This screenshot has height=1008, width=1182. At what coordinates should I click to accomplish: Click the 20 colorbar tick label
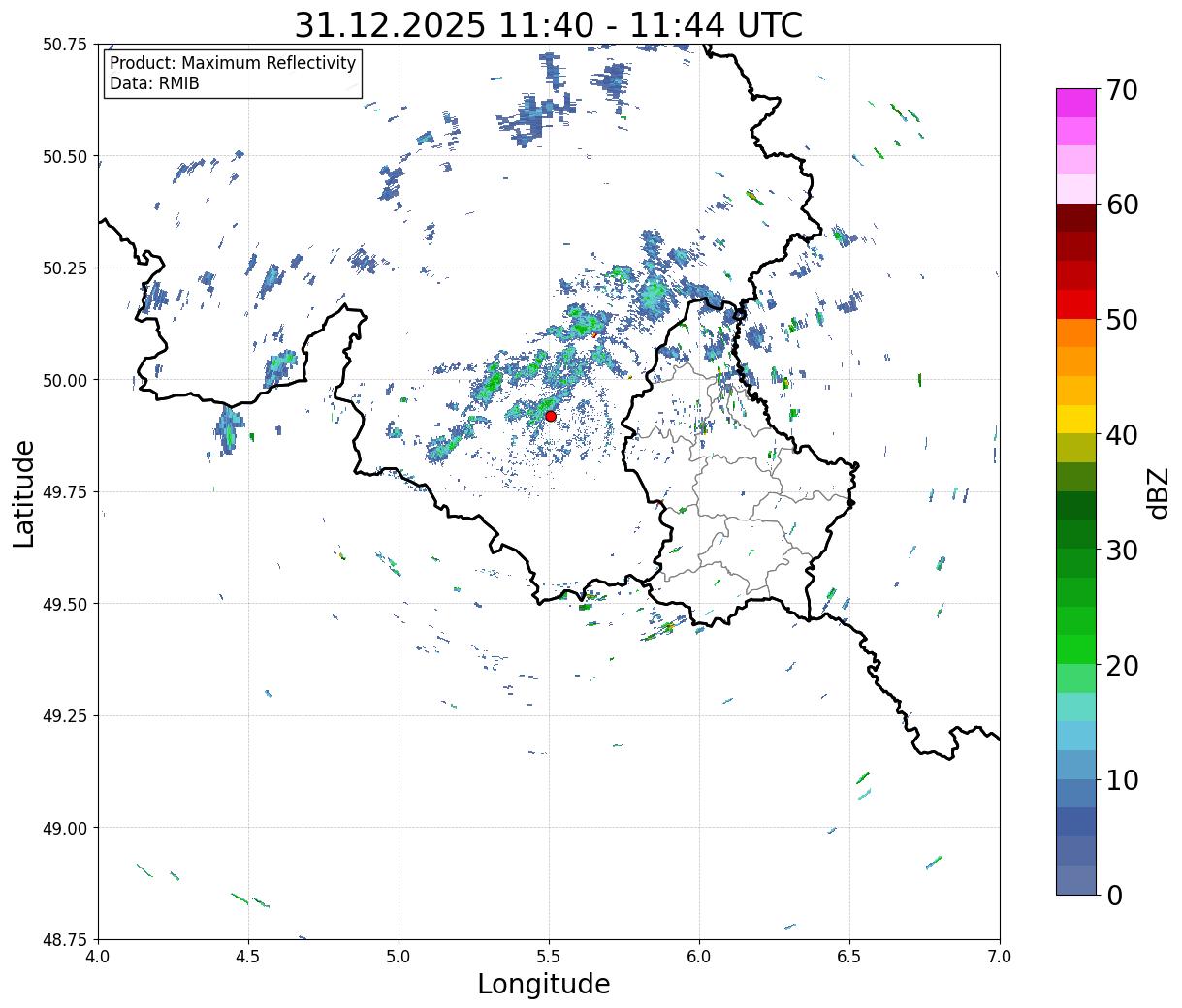click(1122, 665)
